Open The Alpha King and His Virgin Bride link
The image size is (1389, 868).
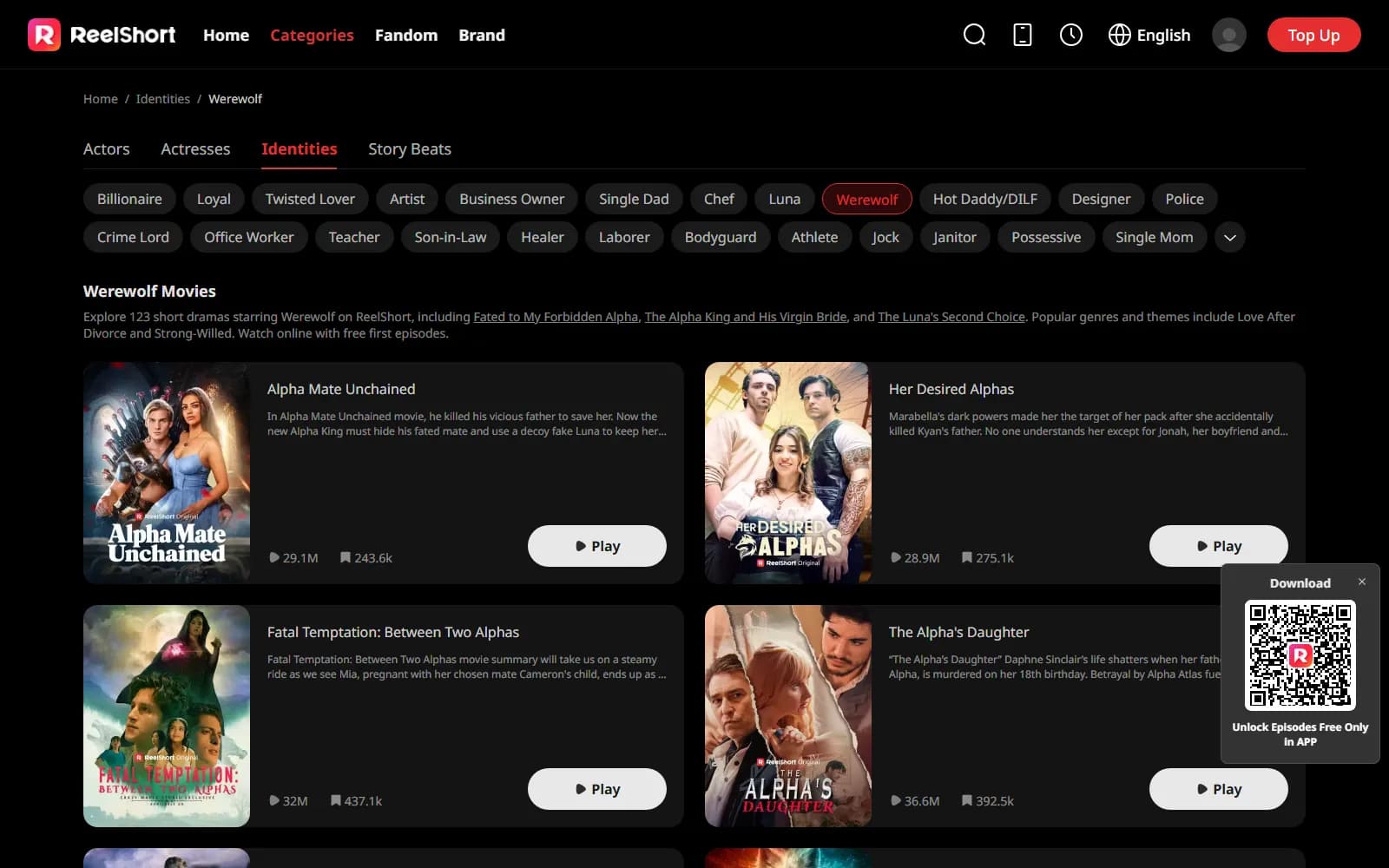tap(746, 317)
